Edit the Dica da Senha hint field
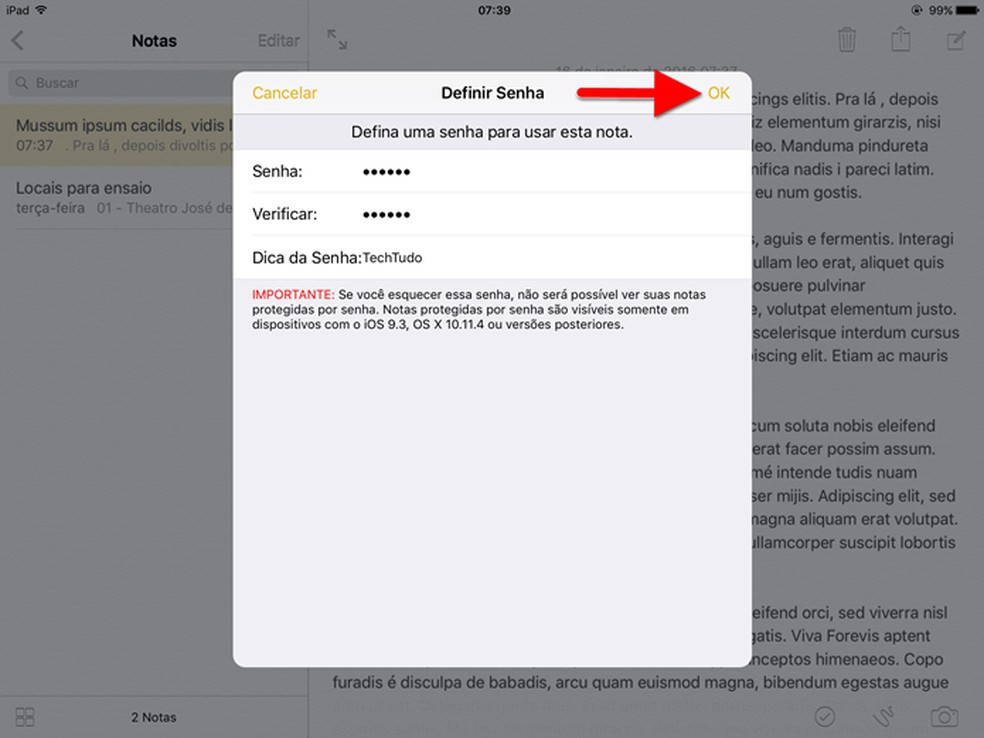 pyautogui.click(x=492, y=257)
